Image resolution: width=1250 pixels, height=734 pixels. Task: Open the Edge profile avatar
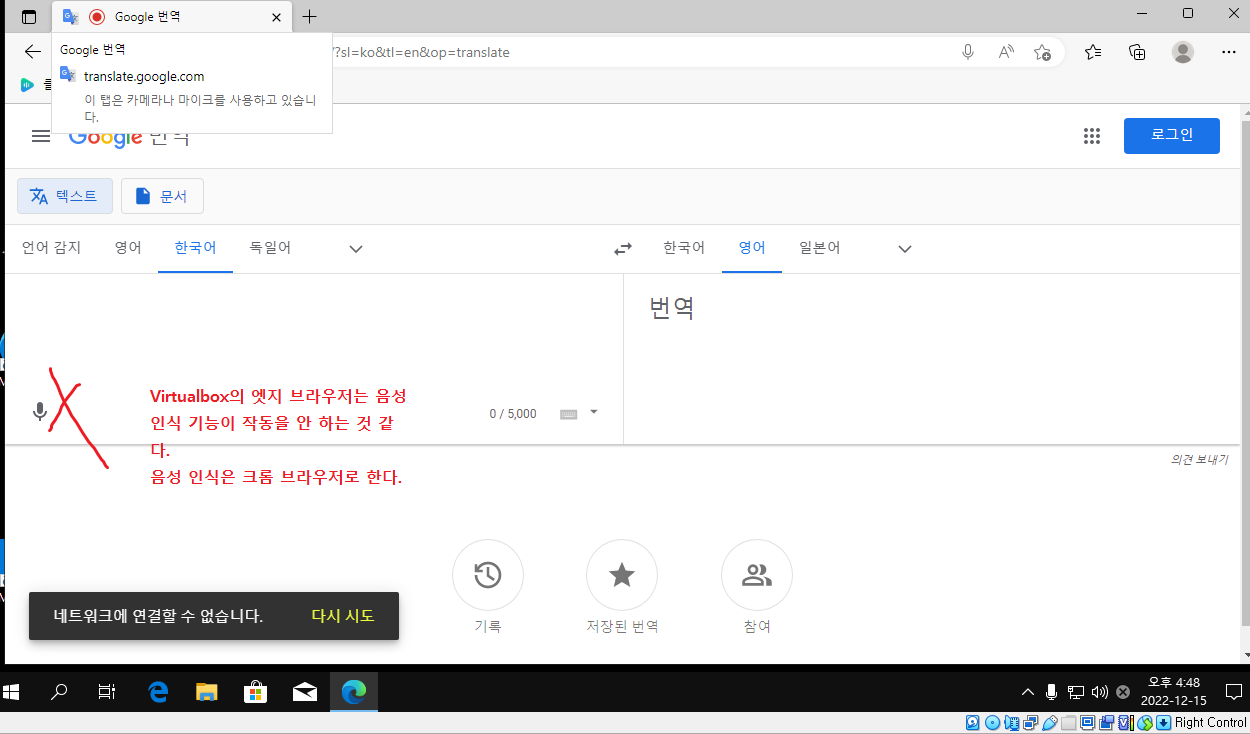[x=1183, y=52]
